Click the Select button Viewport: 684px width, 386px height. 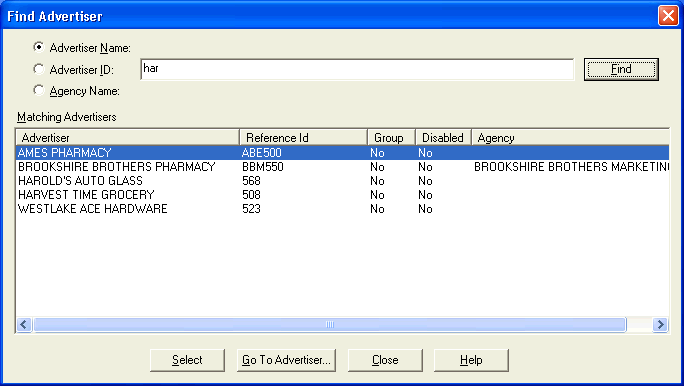187,360
